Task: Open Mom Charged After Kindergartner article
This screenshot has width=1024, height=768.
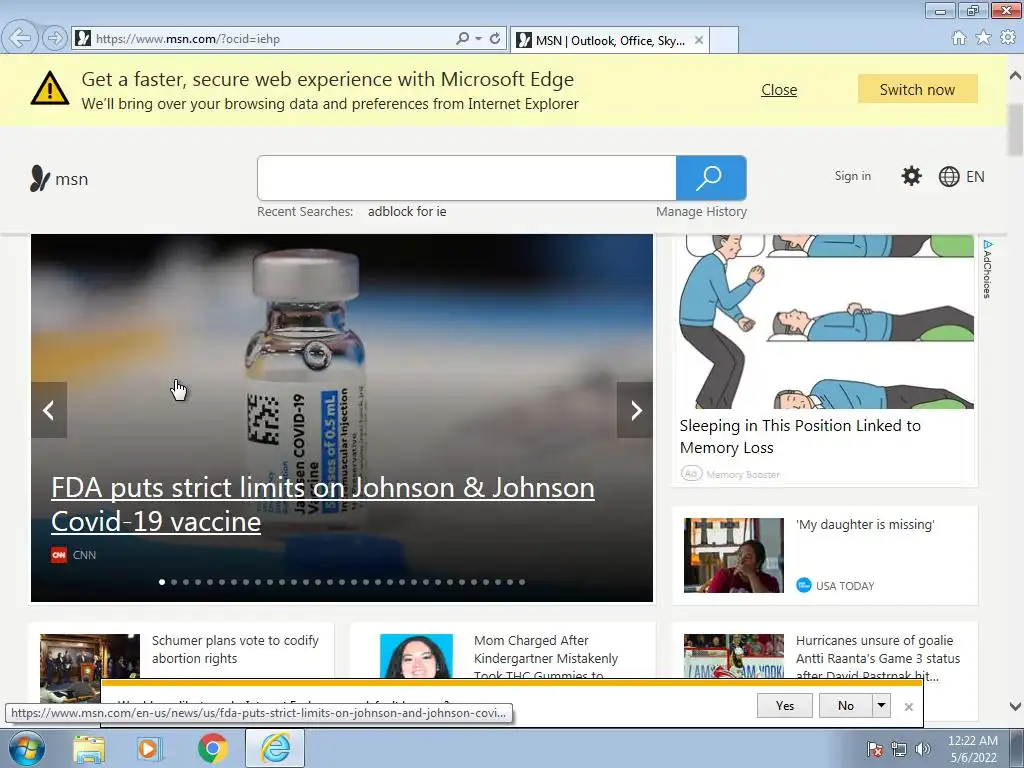Action: coord(545,656)
